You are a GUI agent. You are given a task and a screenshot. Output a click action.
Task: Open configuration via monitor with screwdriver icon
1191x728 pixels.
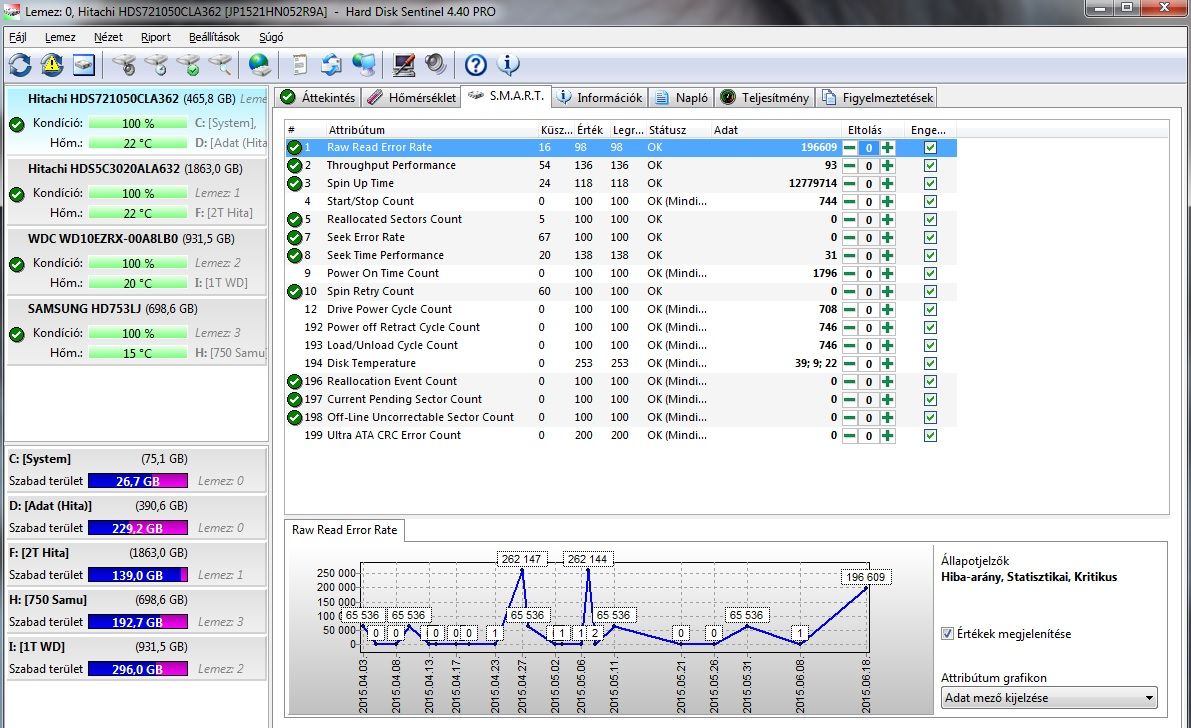(403, 65)
